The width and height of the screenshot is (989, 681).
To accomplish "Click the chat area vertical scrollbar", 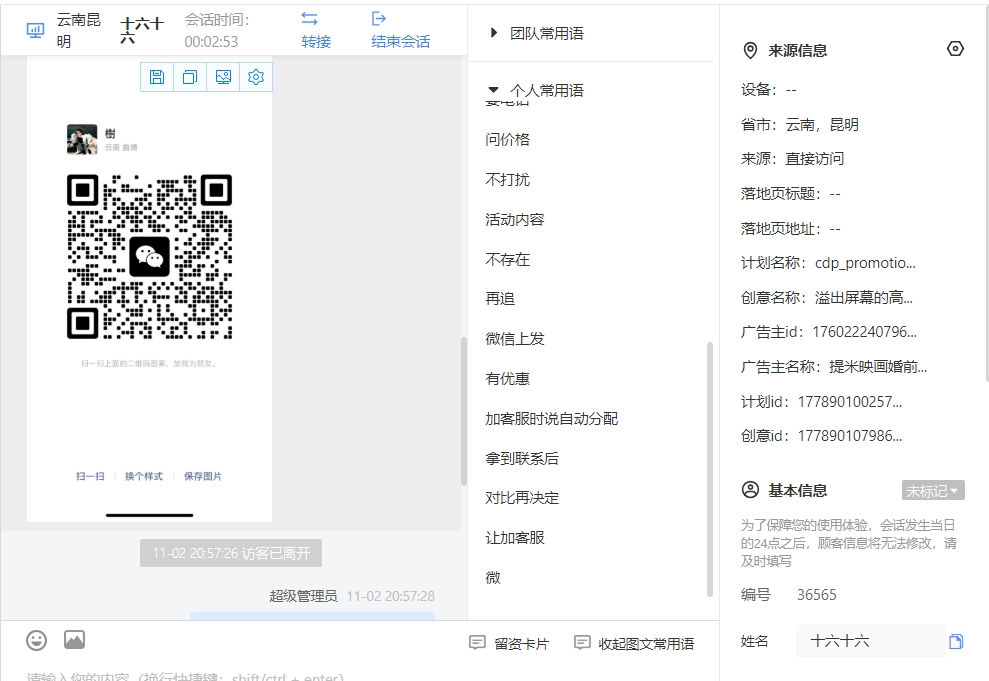I will (464, 411).
